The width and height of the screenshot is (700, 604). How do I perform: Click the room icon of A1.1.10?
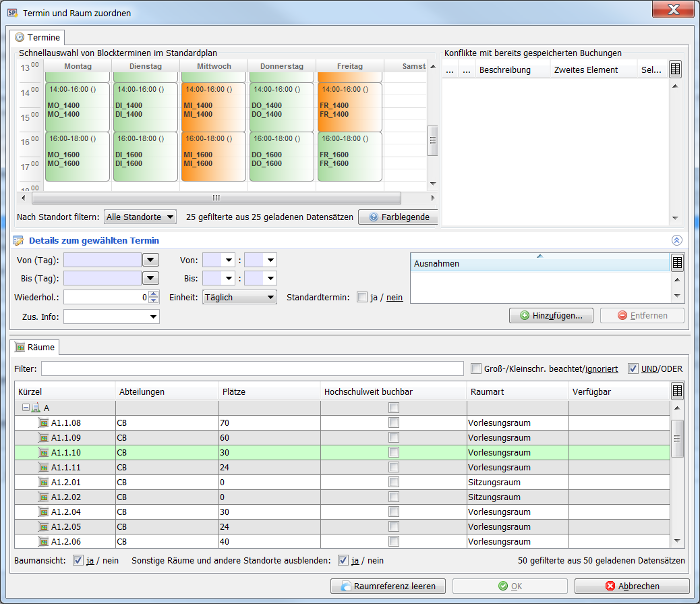pyautogui.click(x=43, y=453)
